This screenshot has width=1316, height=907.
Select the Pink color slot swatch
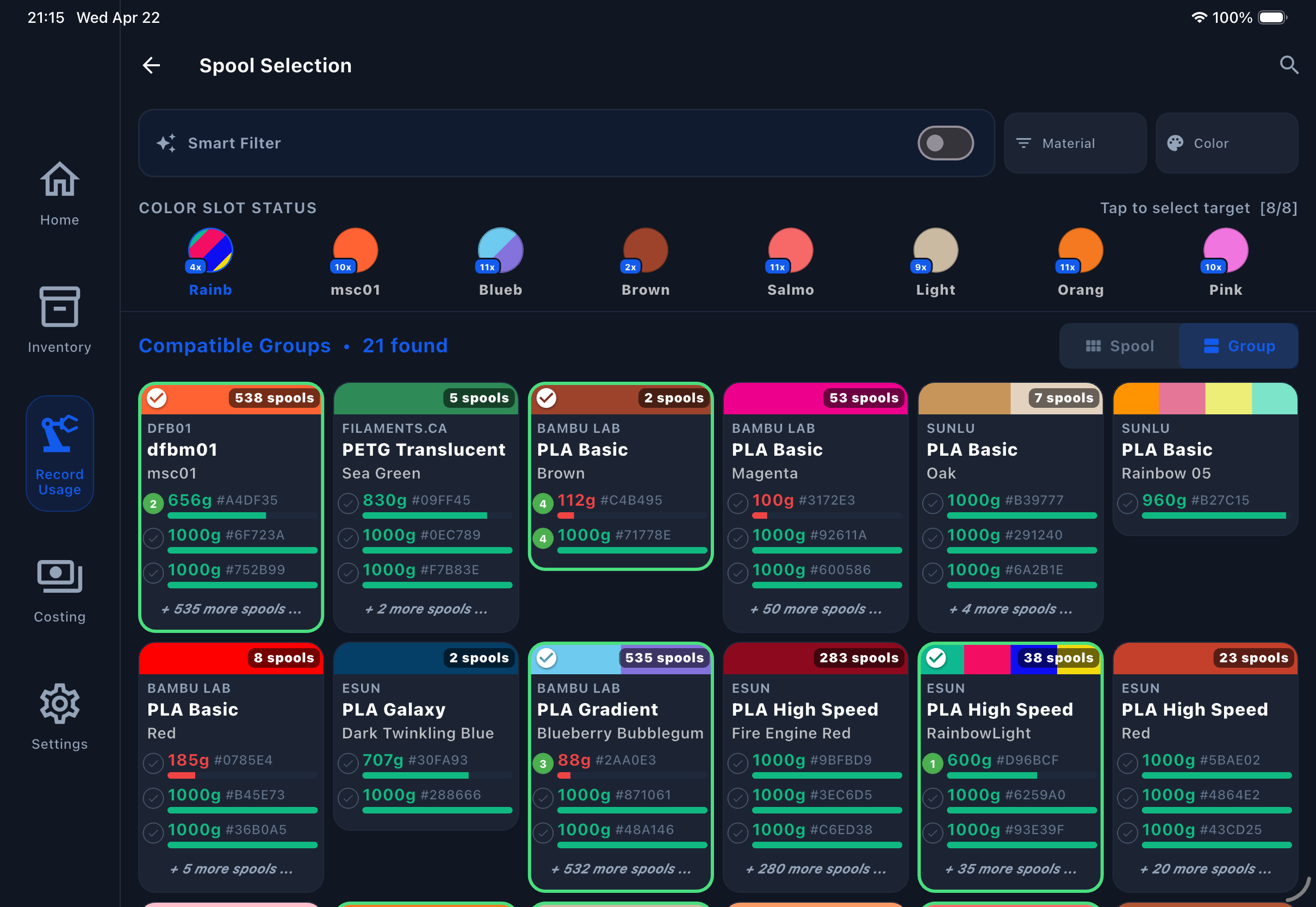[1225, 251]
